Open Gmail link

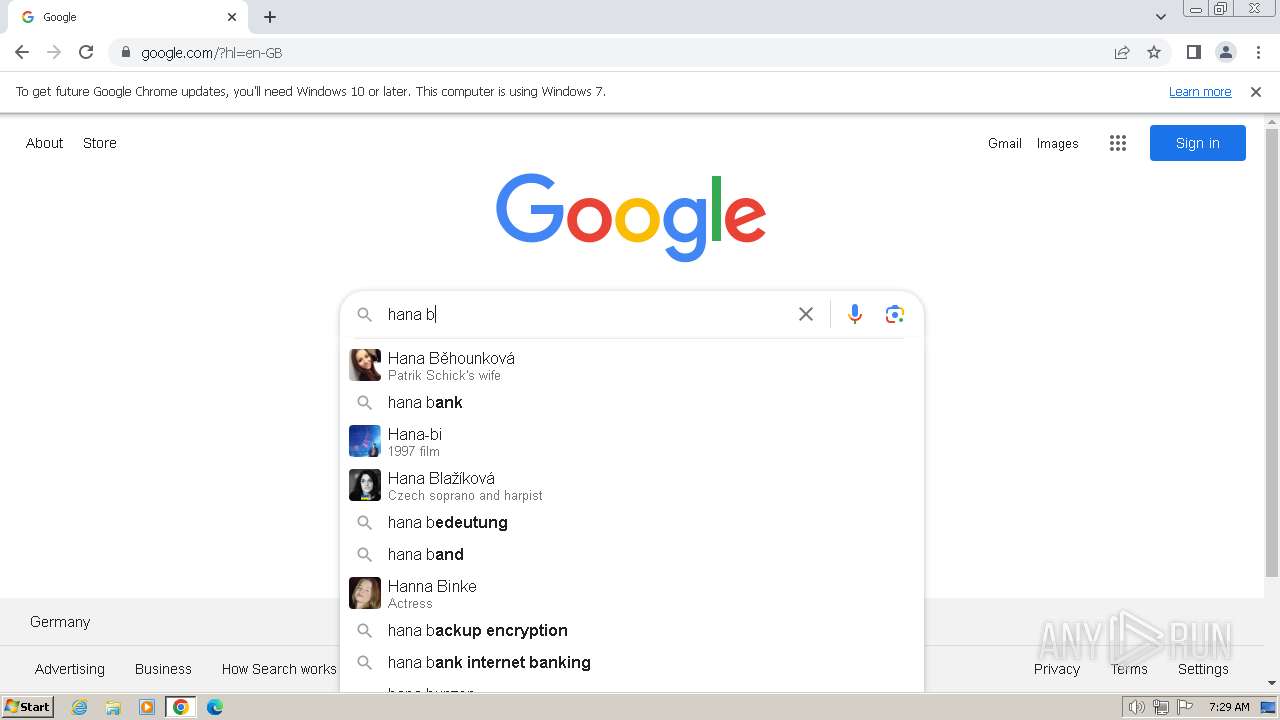coord(1005,143)
